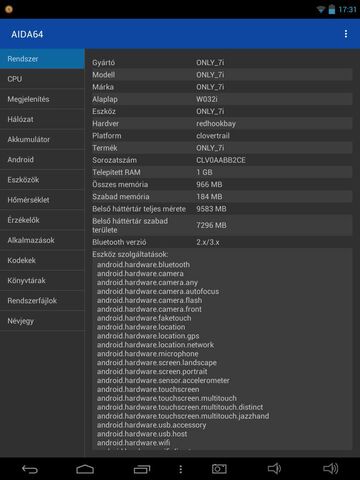The height and width of the screenshot is (480, 360).
Task: Select android.hardware.location.gps entry
Action: (148, 336)
